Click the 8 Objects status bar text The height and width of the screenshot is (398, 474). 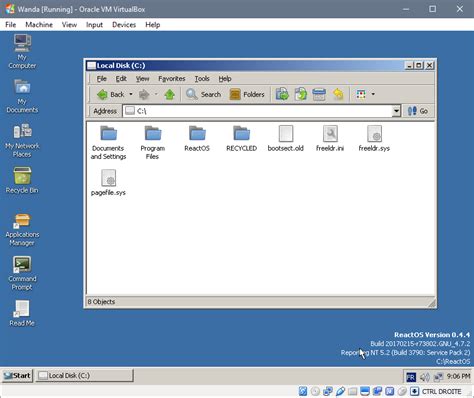101,302
